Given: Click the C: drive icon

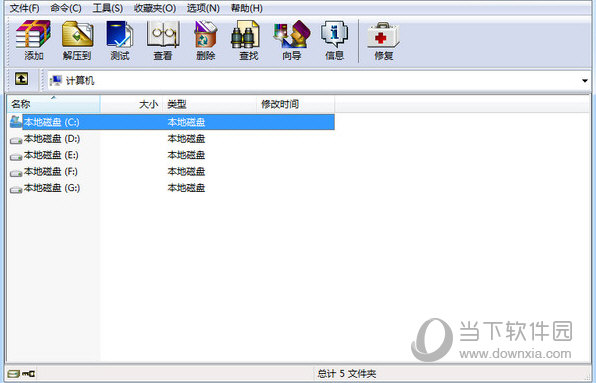Looking at the screenshot, I should point(16,122).
